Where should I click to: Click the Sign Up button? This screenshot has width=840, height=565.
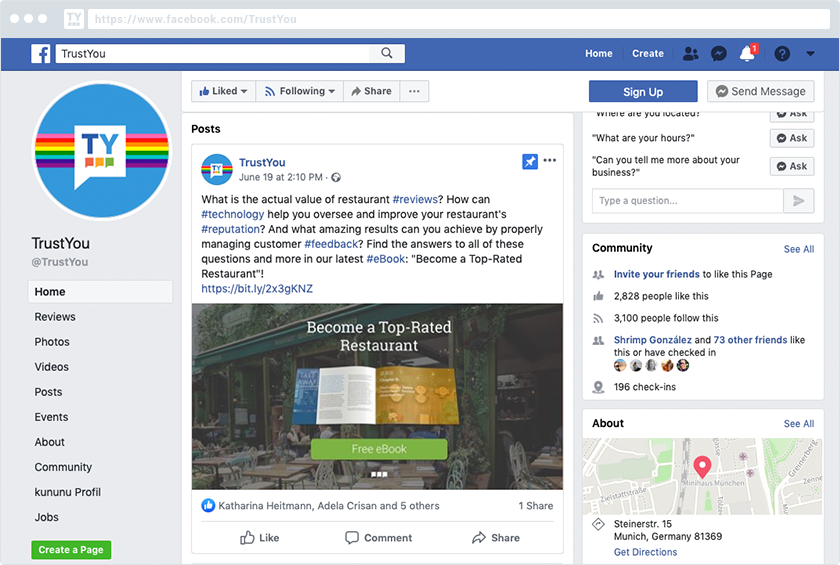click(643, 92)
